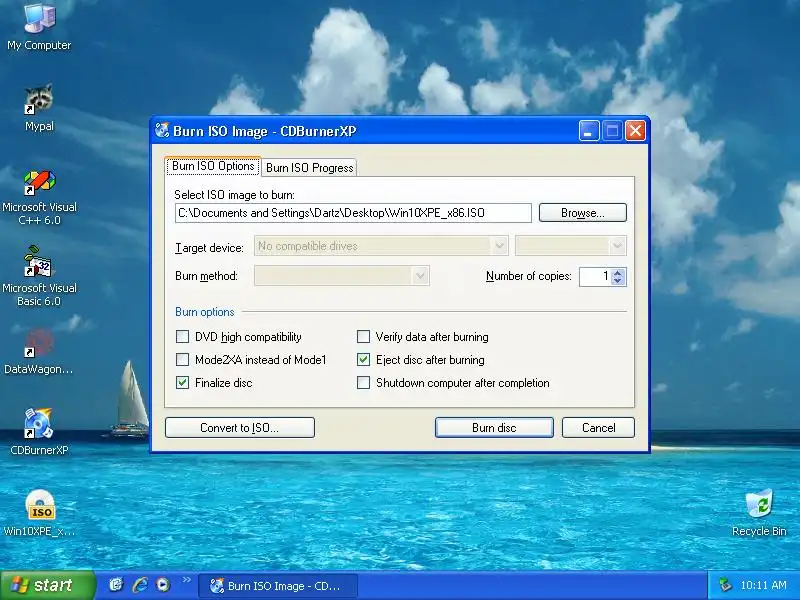Launch Internet Explorer from quick launch
The image size is (800, 600).
click(x=140, y=585)
